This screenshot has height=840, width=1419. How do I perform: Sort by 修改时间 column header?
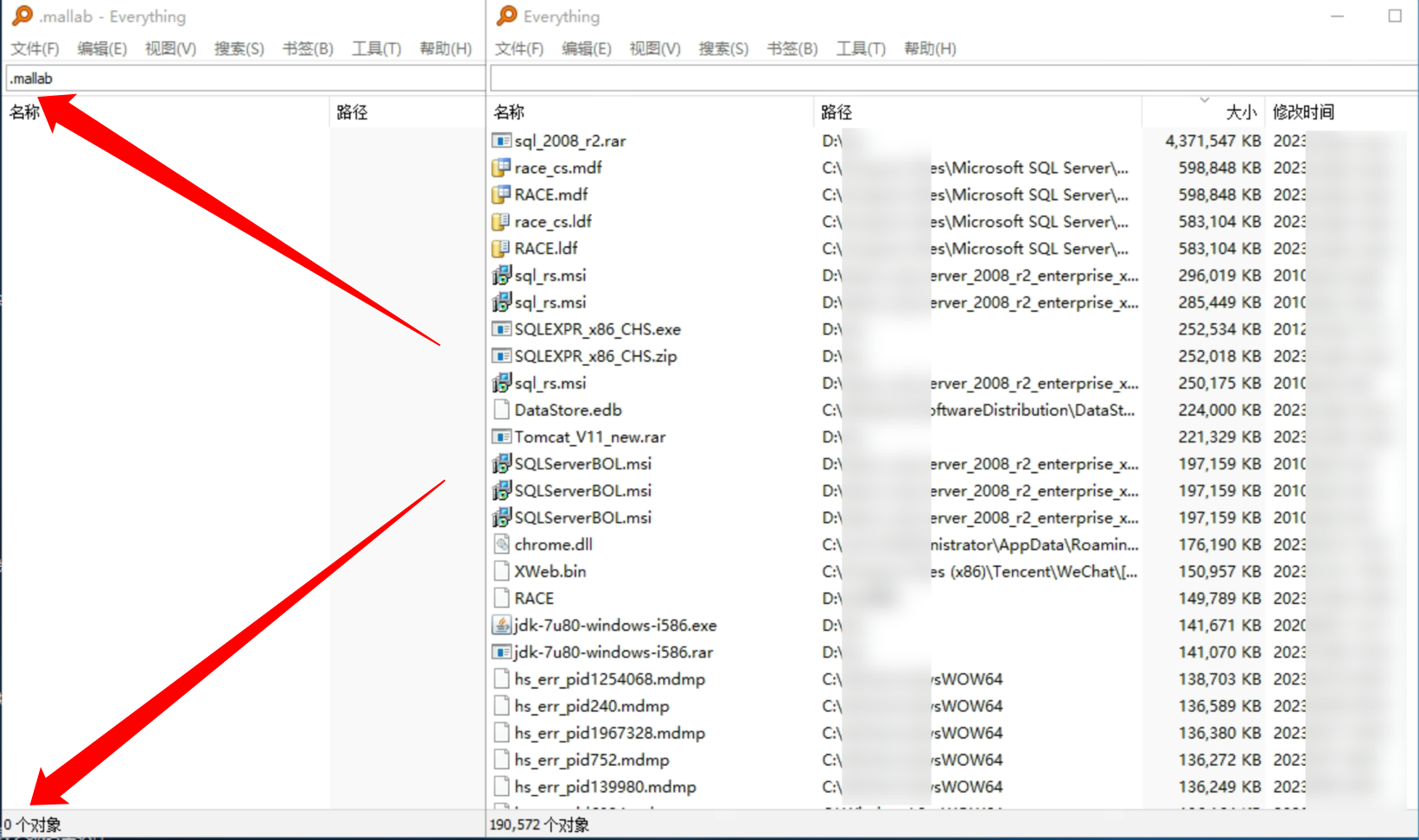[x=1341, y=111]
